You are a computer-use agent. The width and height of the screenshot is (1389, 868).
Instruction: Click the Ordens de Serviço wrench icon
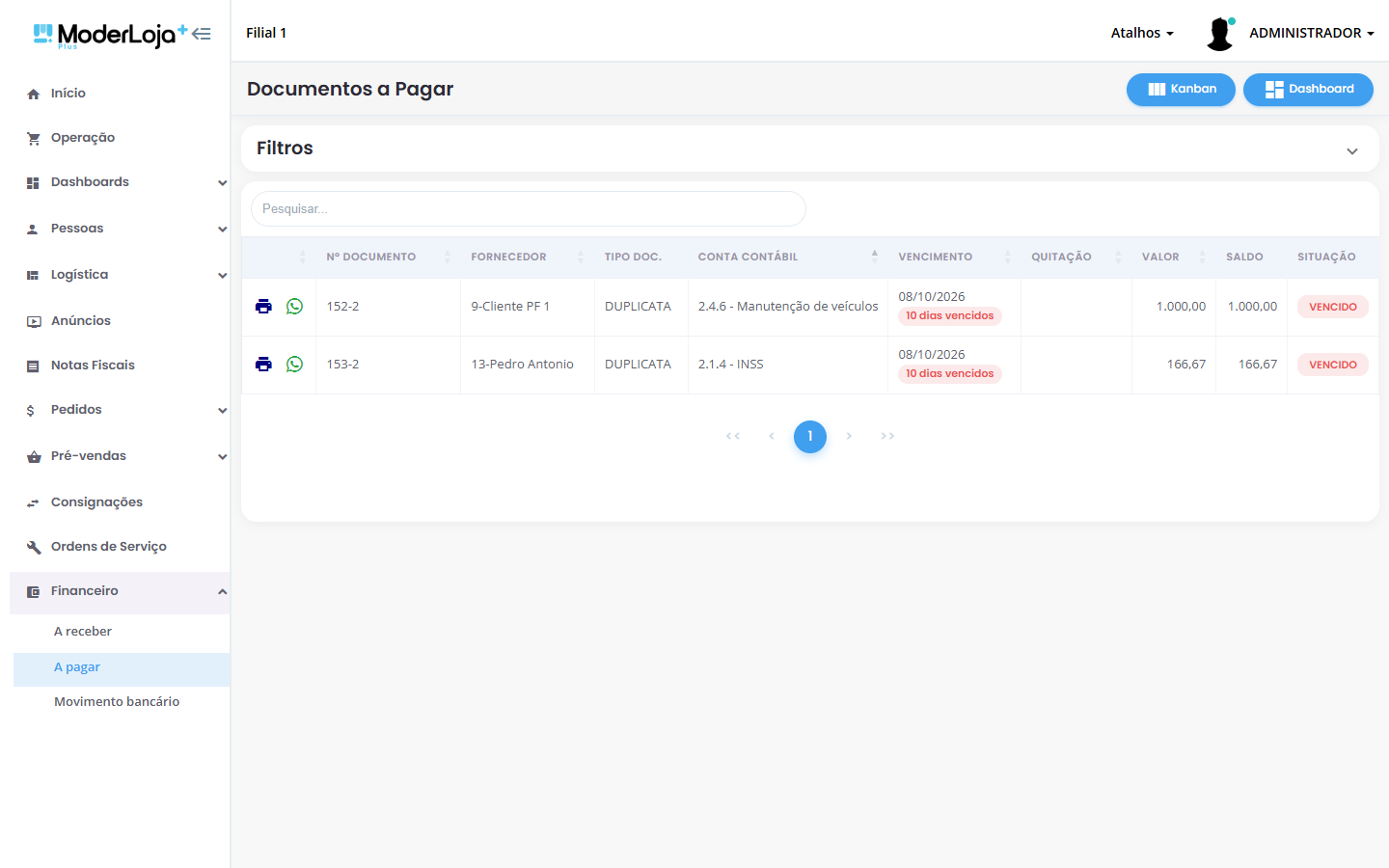coord(33,547)
